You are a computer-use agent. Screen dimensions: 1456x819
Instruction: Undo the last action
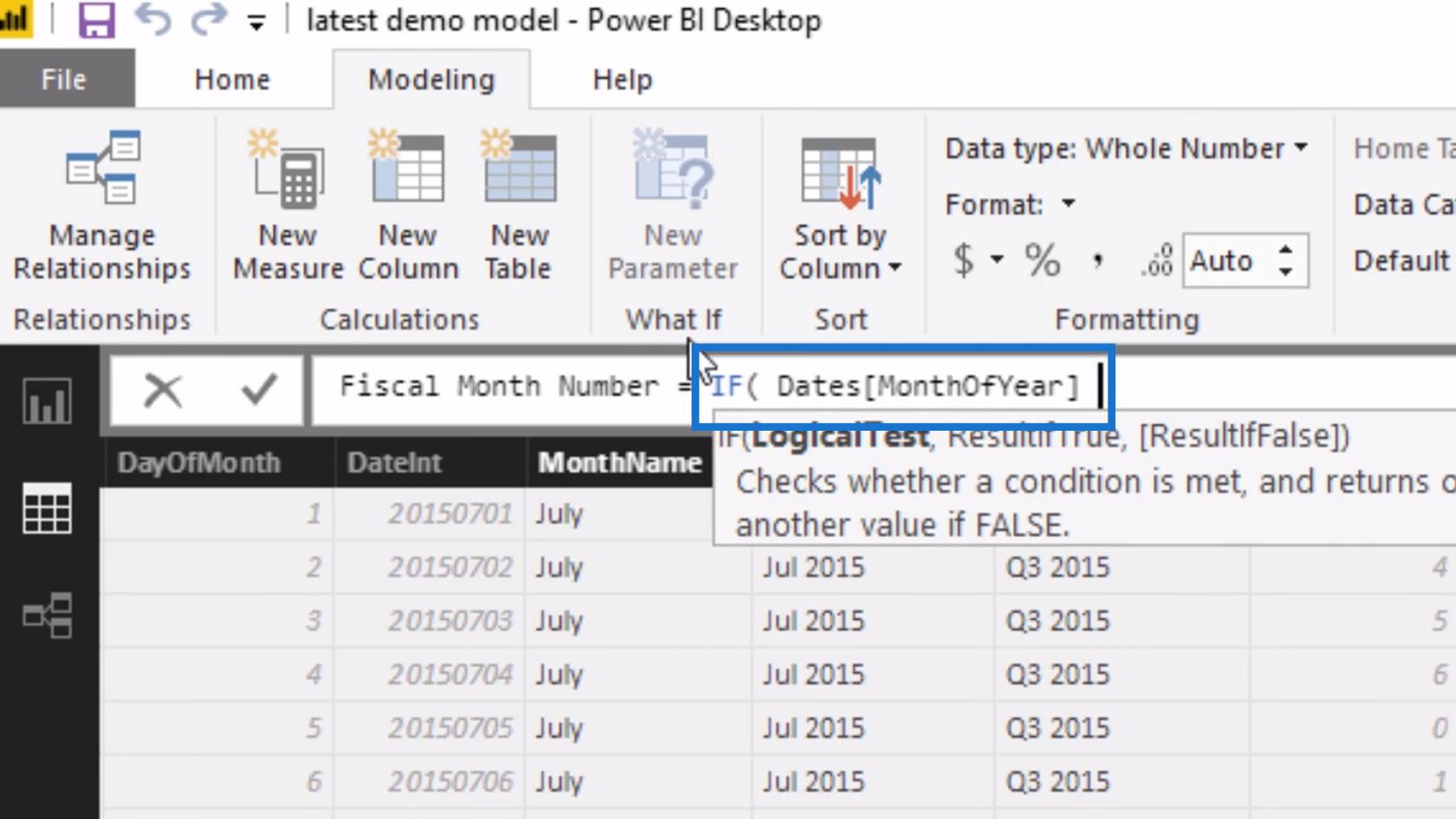(x=153, y=19)
